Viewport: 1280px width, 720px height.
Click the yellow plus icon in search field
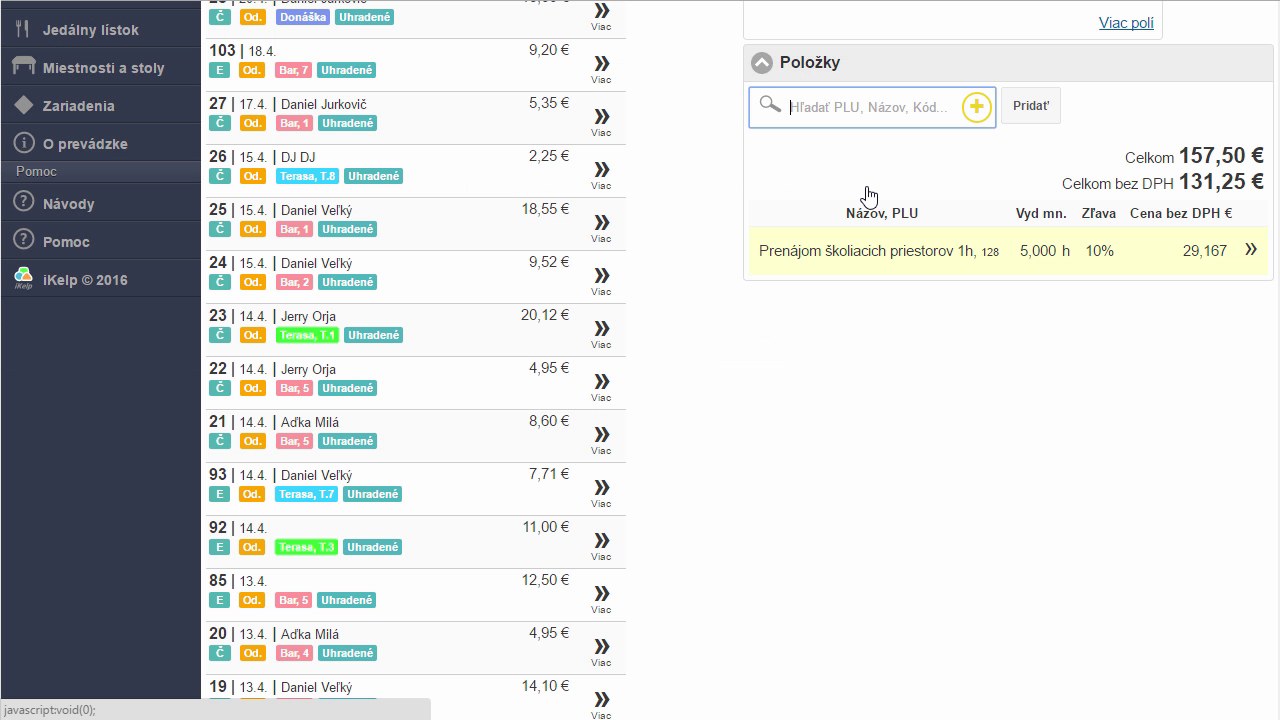coord(977,107)
